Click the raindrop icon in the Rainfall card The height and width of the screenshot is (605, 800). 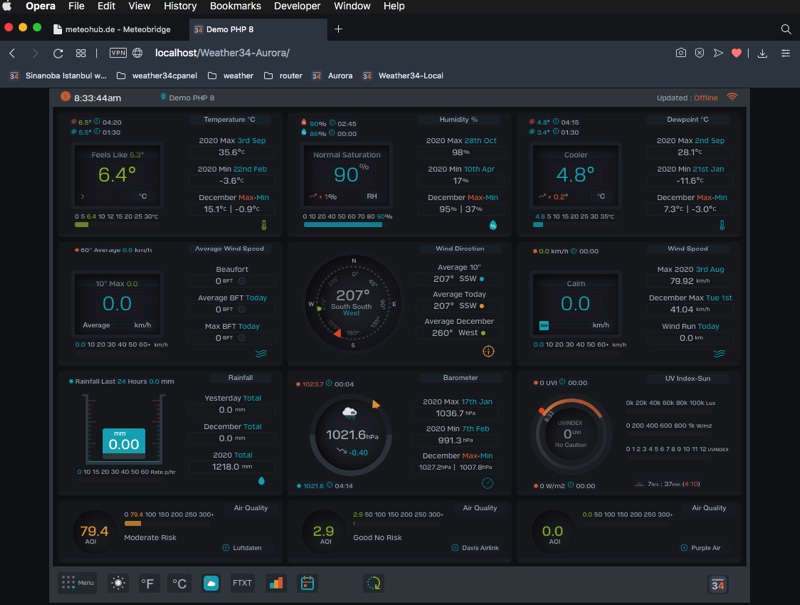point(261,481)
